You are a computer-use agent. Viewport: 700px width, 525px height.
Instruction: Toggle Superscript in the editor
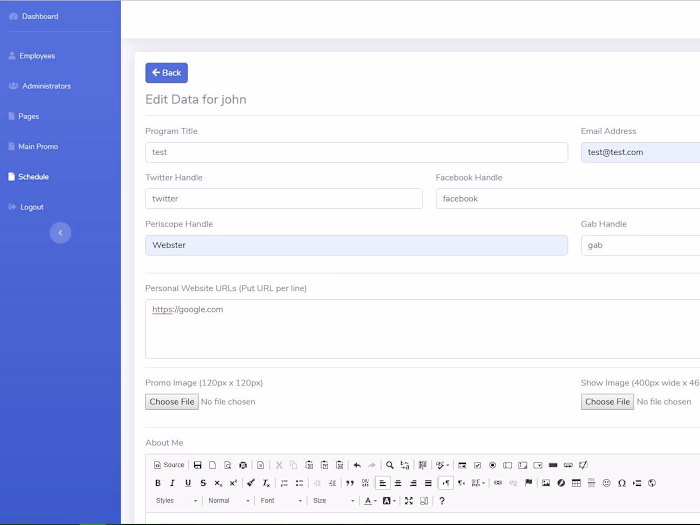pyautogui.click(x=233, y=483)
